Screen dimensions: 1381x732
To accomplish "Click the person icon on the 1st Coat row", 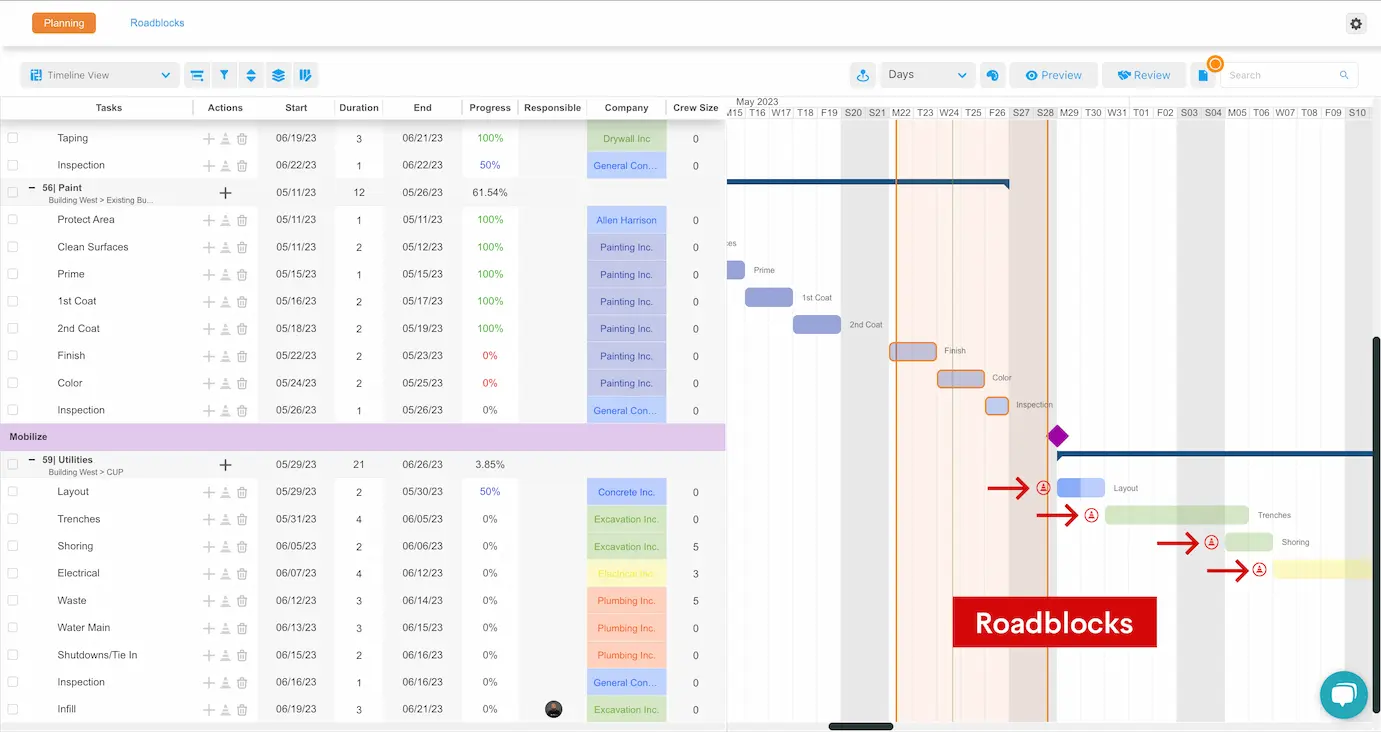I will point(225,301).
